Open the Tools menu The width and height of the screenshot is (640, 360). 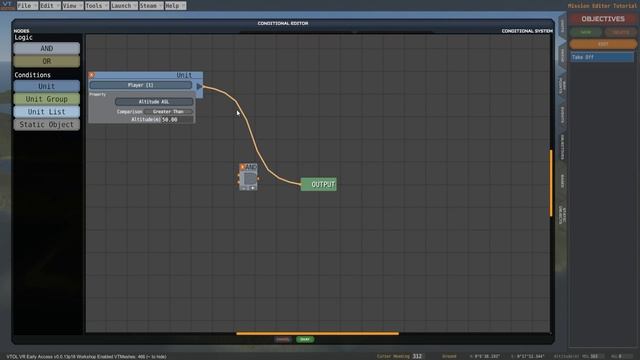pyautogui.click(x=97, y=6)
